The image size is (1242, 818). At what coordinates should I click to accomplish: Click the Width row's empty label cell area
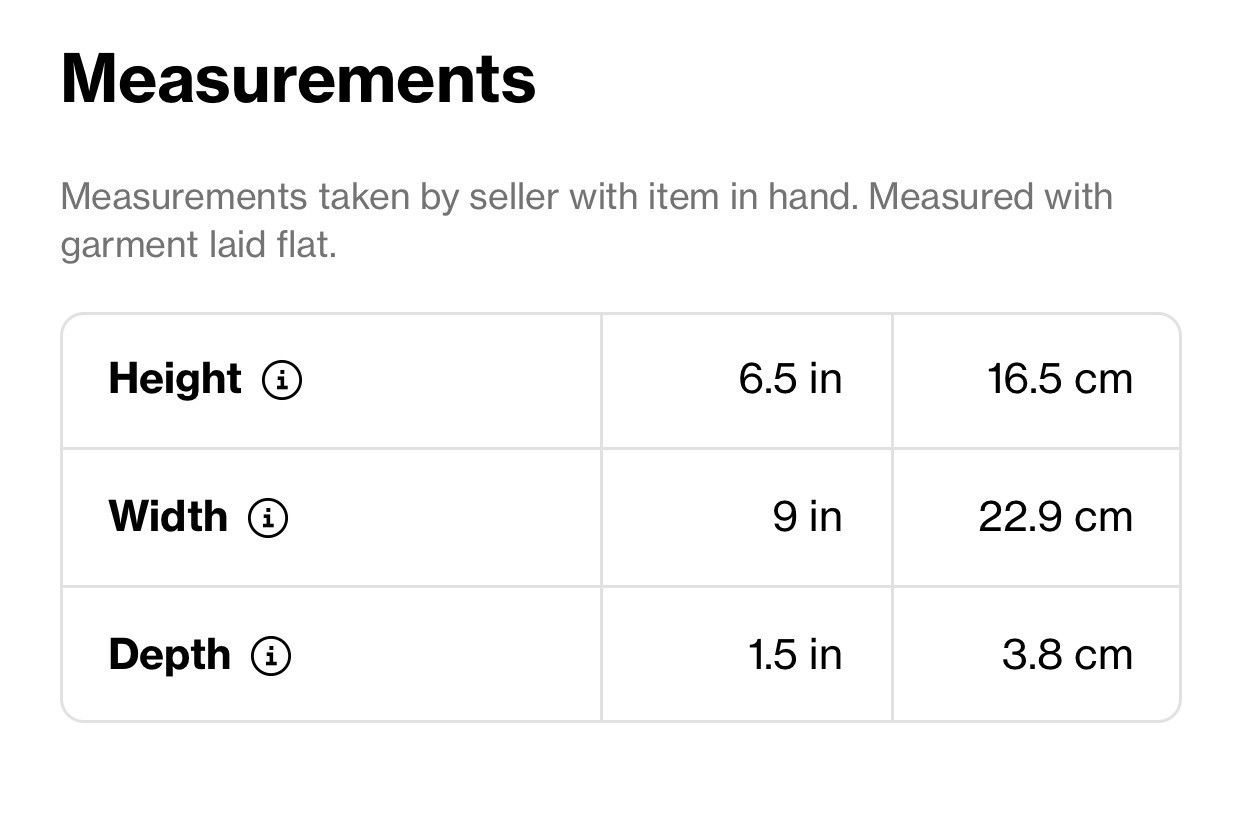click(445, 518)
